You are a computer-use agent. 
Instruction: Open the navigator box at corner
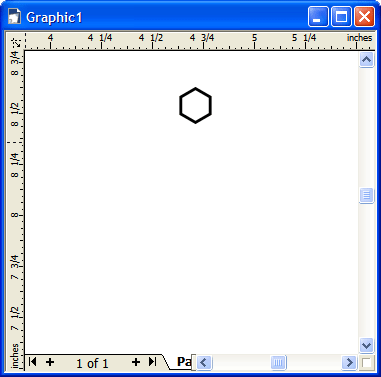367,362
